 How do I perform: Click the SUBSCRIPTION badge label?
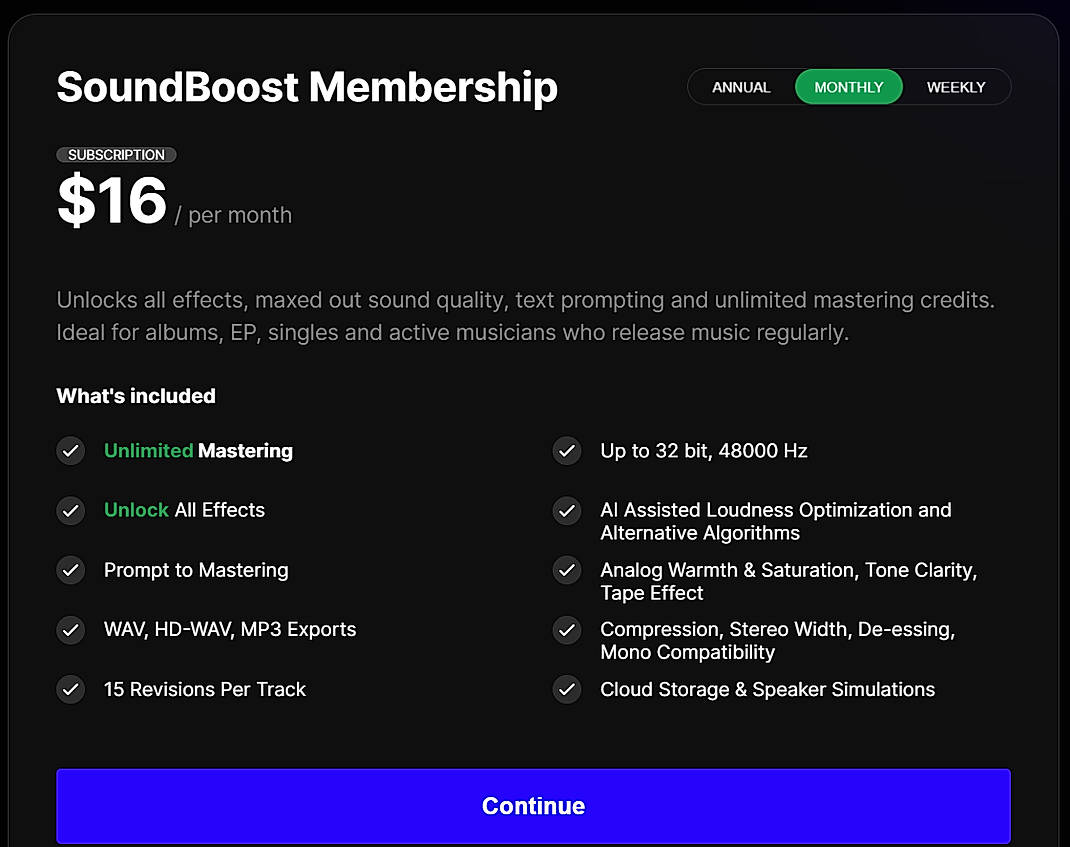(x=116, y=155)
